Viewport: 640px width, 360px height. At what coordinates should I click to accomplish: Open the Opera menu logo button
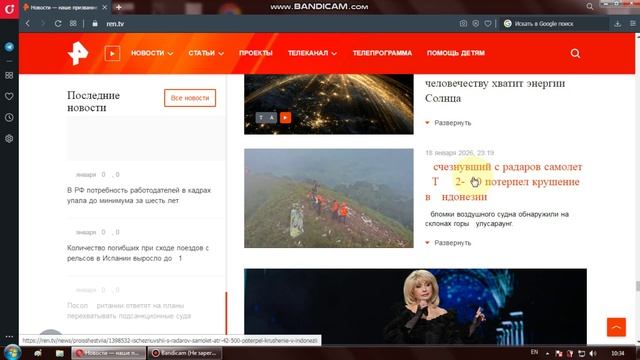click(9, 9)
